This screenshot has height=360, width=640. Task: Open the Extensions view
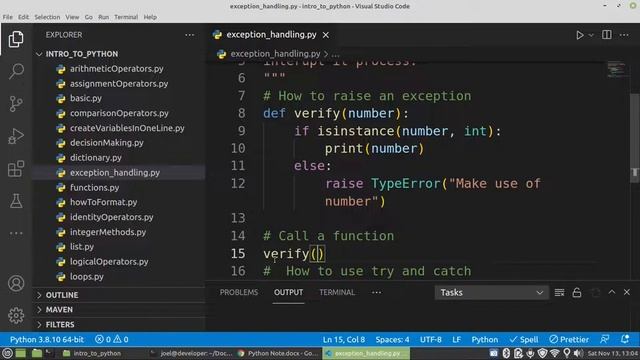(x=16, y=169)
